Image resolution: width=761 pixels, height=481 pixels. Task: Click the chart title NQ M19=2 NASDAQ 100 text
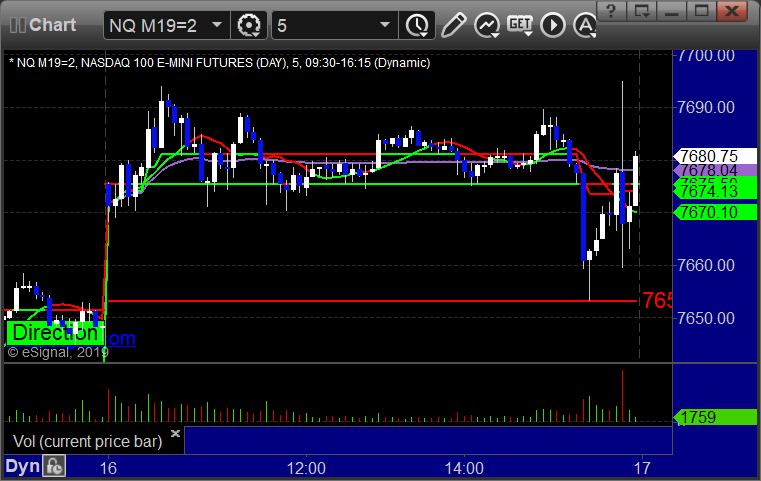(219, 63)
